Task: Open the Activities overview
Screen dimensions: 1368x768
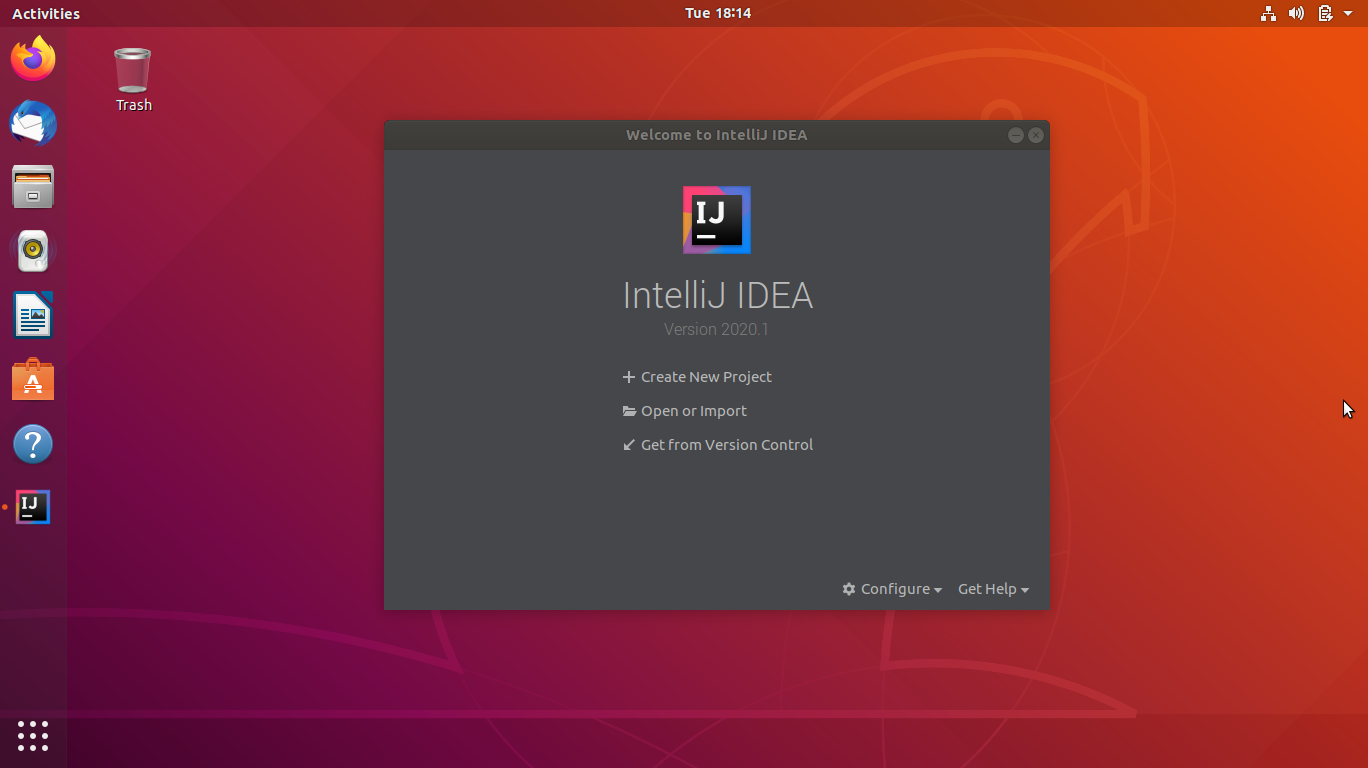Action: pos(46,13)
